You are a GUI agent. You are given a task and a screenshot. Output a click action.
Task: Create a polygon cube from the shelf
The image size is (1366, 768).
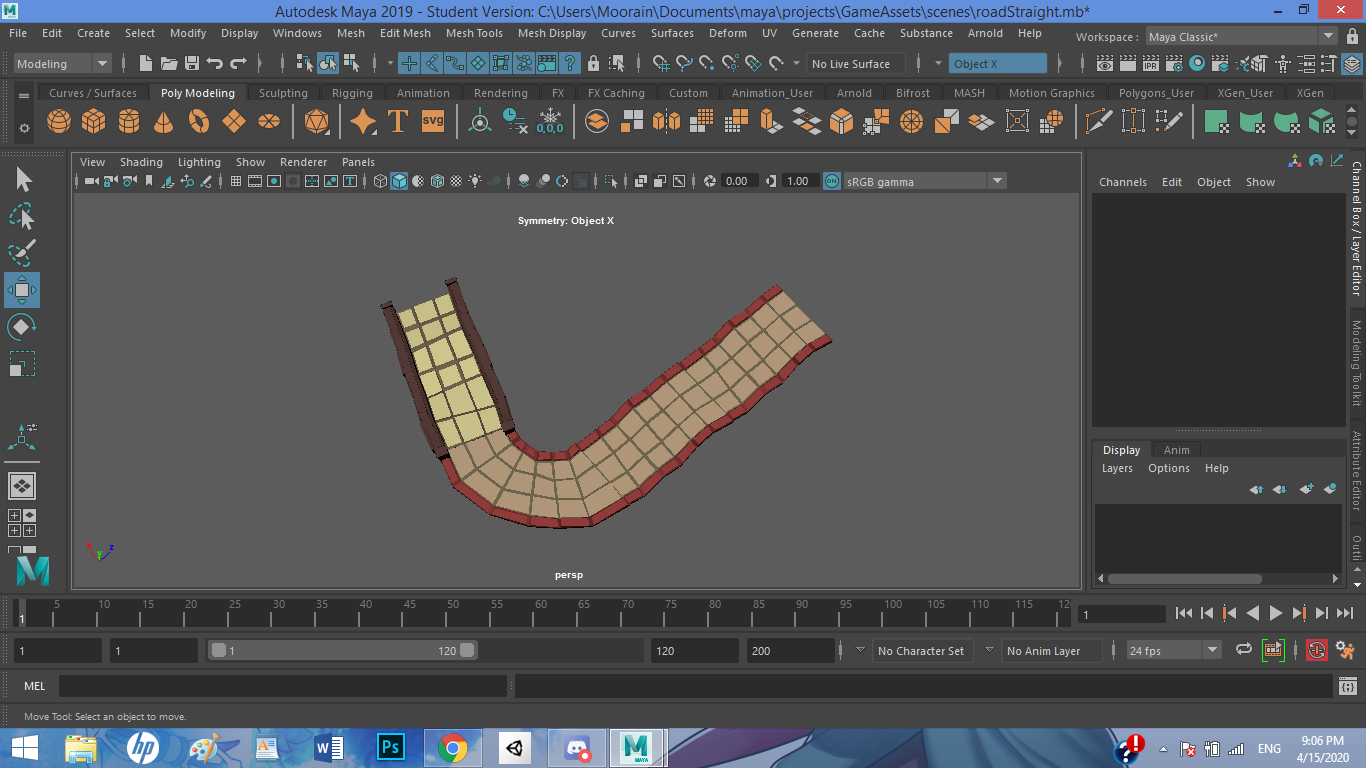94,122
